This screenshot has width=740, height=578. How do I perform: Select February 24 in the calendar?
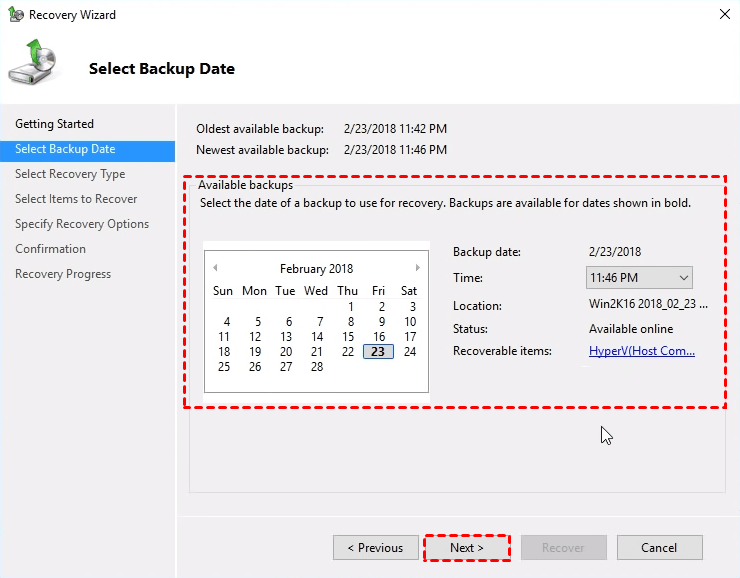(410, 352)
